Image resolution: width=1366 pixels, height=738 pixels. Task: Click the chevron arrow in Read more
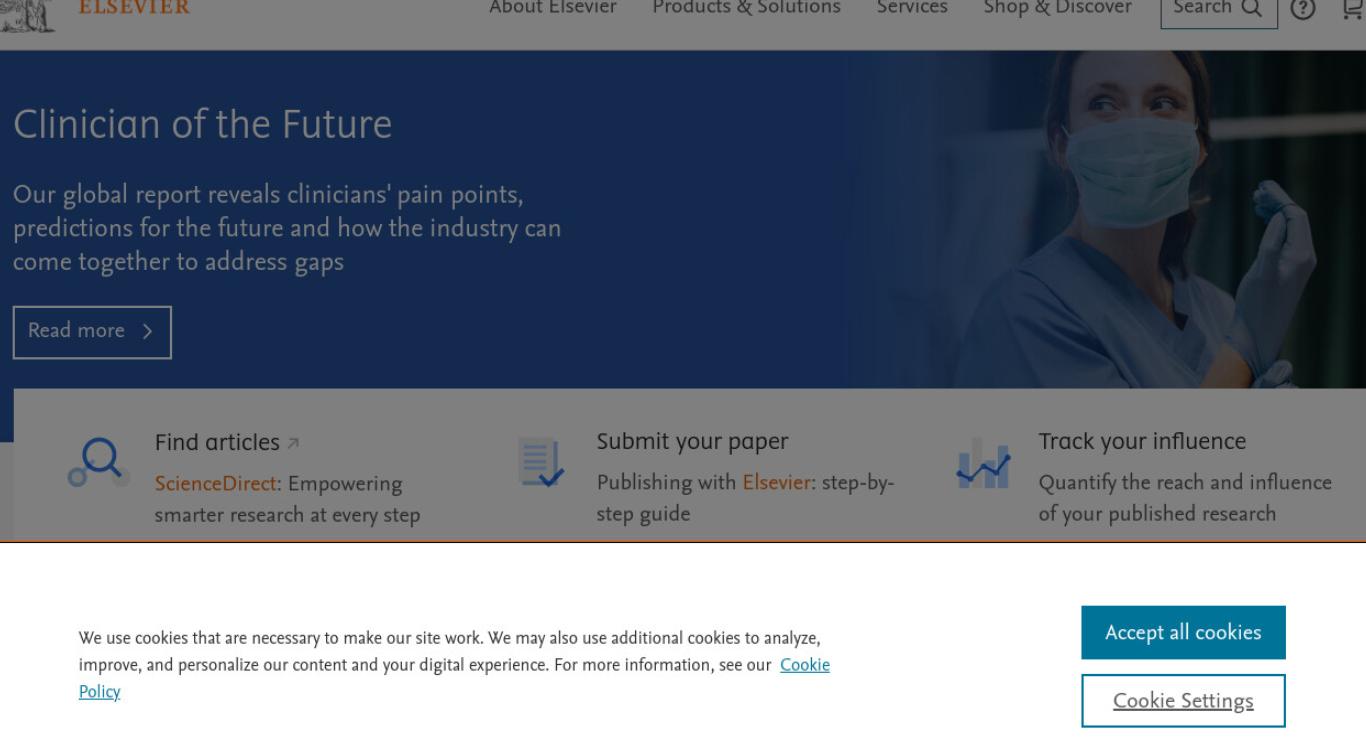[147, 332]
